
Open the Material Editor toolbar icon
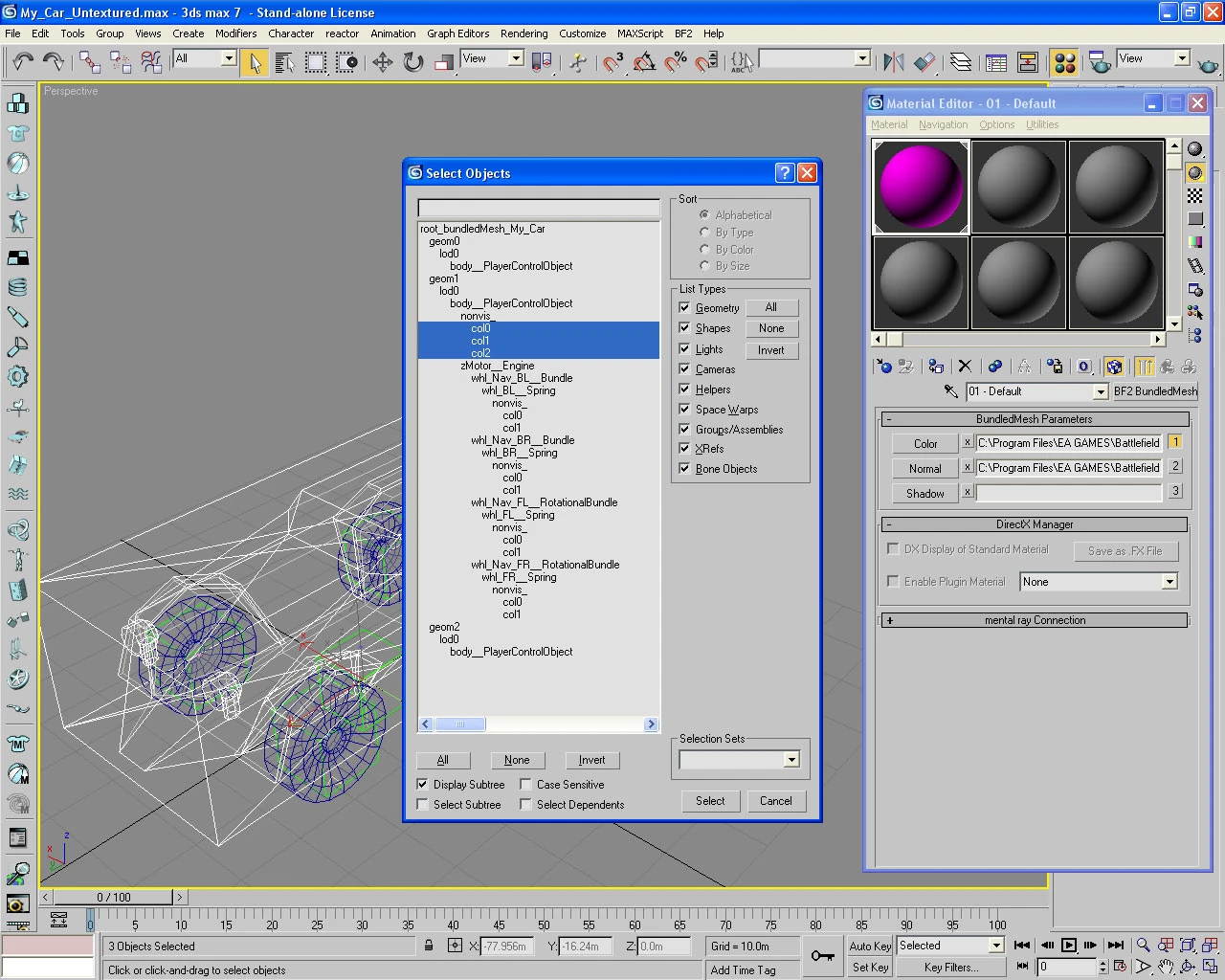1064,63
